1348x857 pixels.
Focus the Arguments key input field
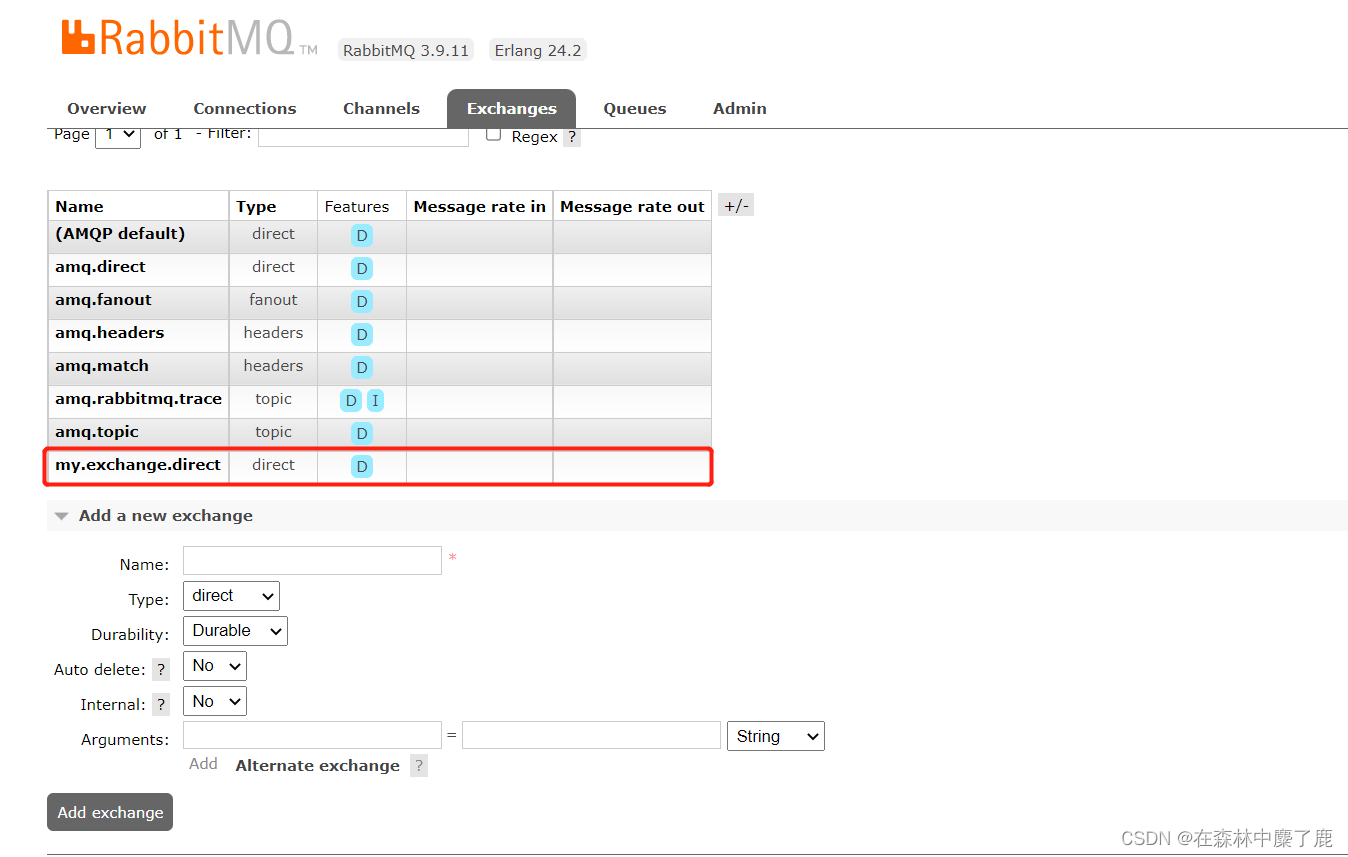[x=312, y=735]
